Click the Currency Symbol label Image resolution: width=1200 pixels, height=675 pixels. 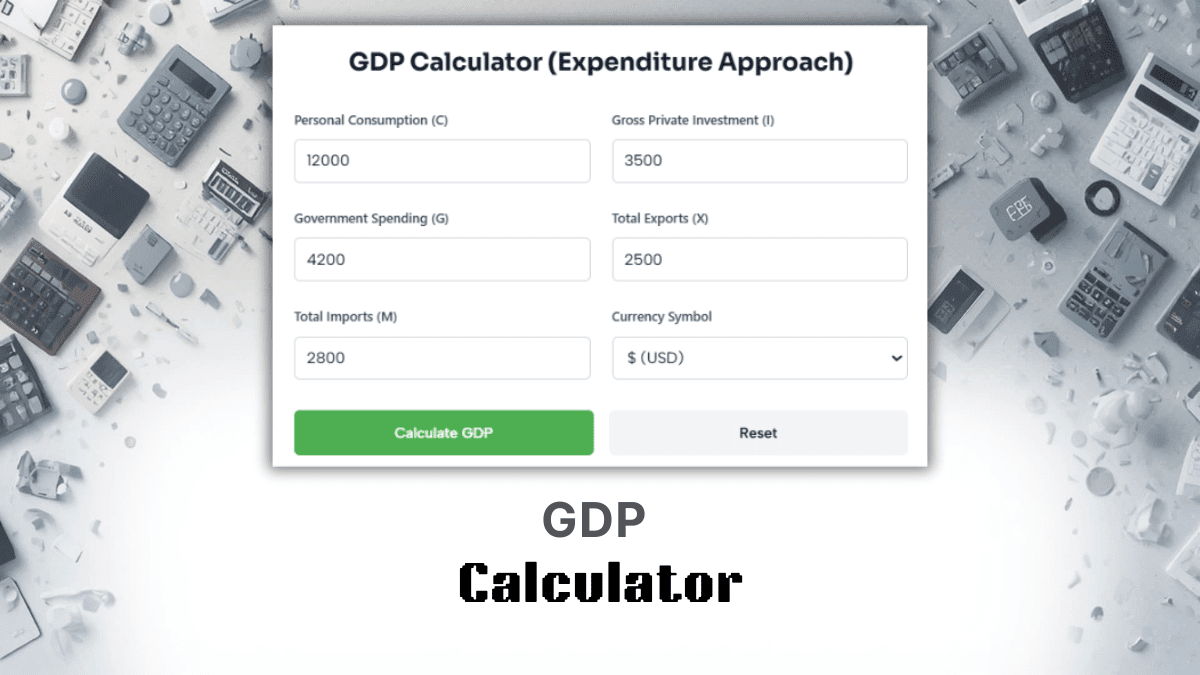pos(661,316)
